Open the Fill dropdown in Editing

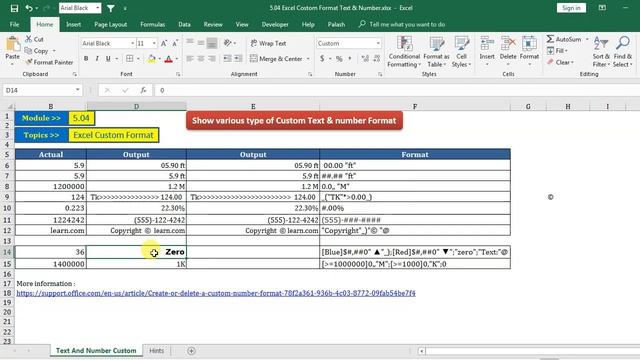(x=567, y=51)
